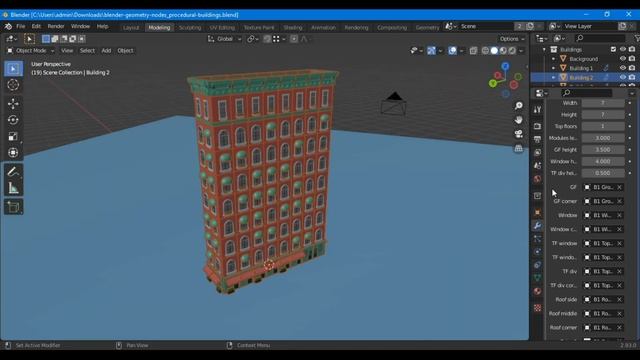Viewport: 640px width, 360px height.
Task: Toggle viewport overlays button
Action: click(452, 51)
